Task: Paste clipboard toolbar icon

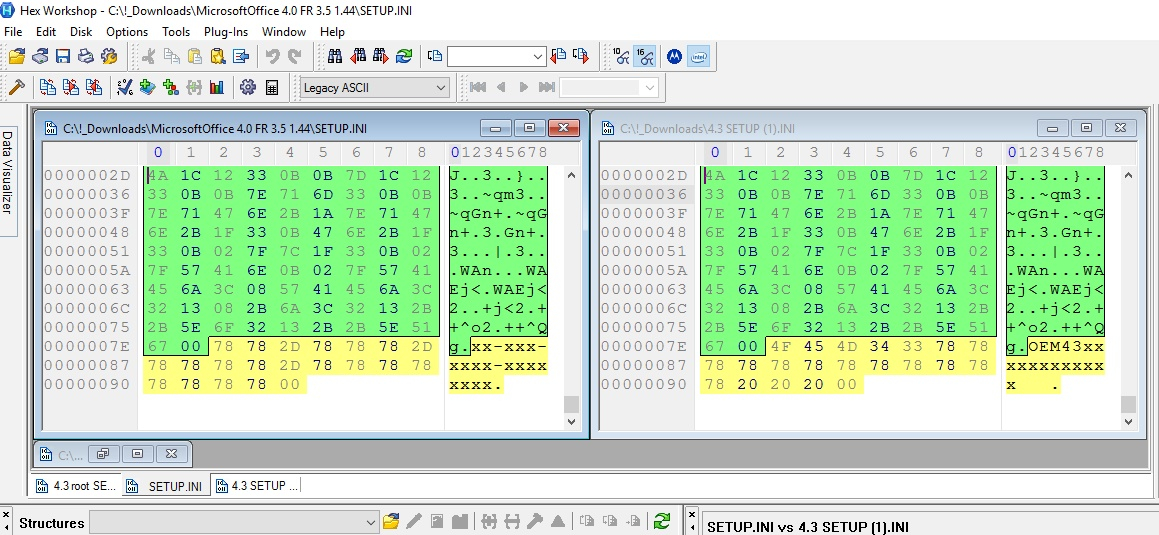Action: (x=194, y=56)
